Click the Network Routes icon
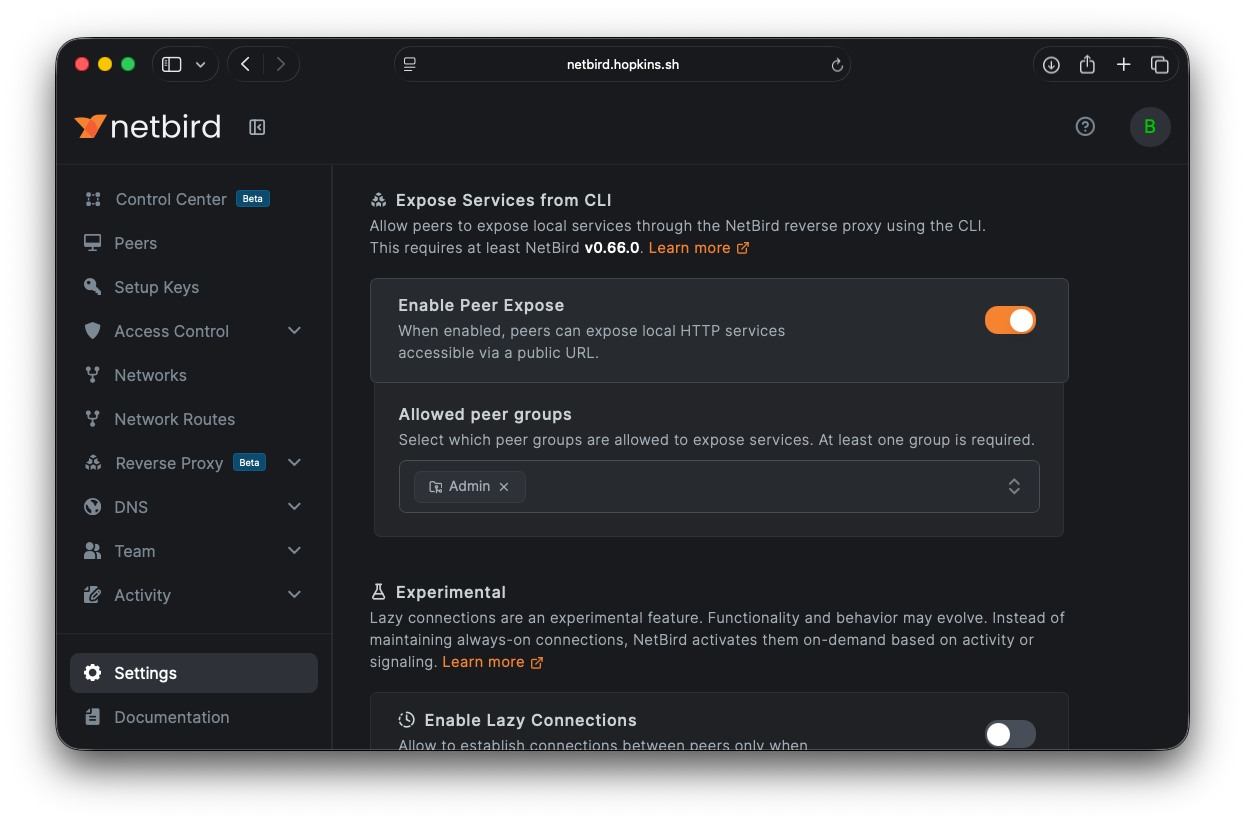The image size is (1245, 824). coord(92,419)
